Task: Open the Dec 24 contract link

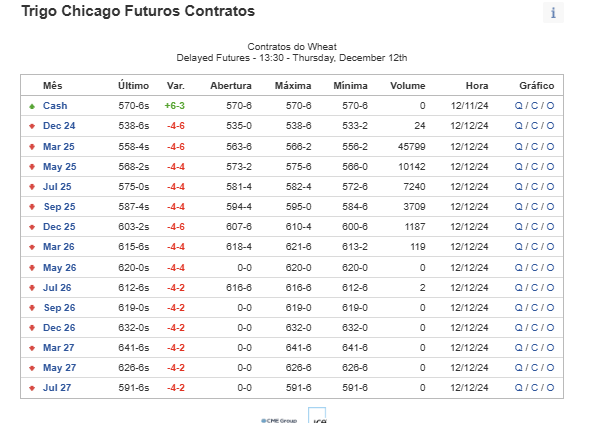Action: (x=59, y=126)
